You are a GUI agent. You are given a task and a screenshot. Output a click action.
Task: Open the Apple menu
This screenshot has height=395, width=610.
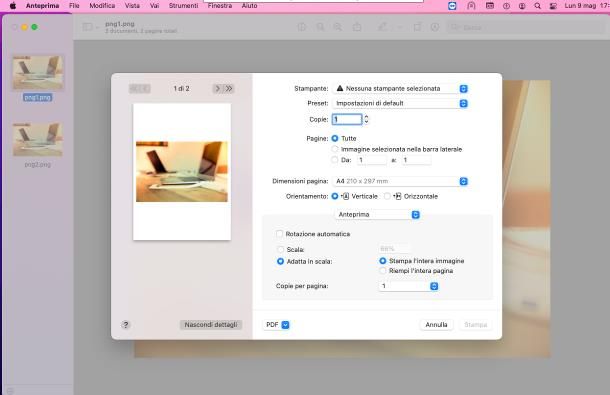point(12,5)
